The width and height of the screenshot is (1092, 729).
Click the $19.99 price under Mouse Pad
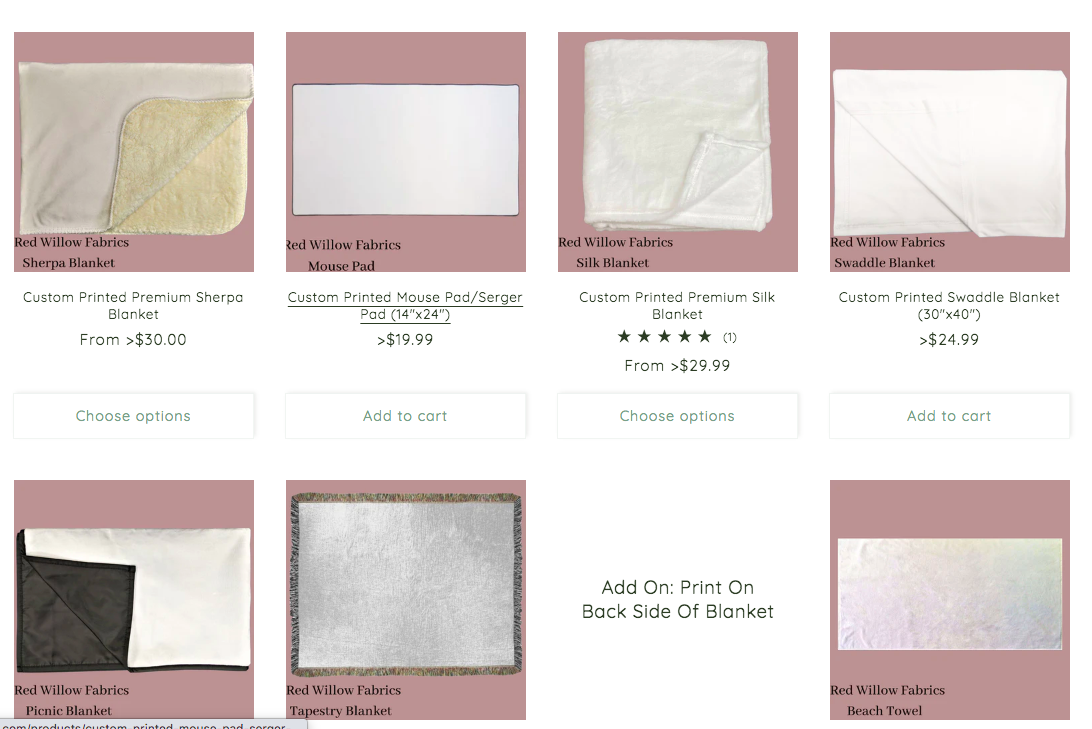[405, 340]
